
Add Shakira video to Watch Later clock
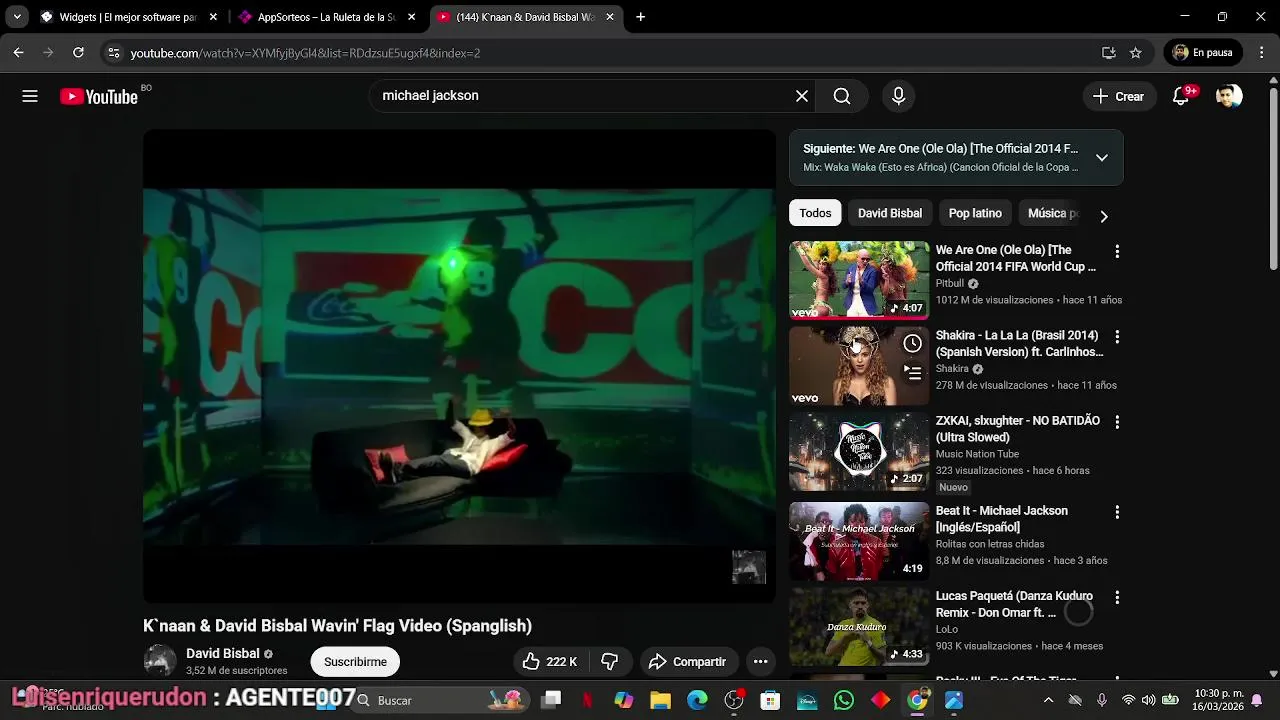pos(912,343)
